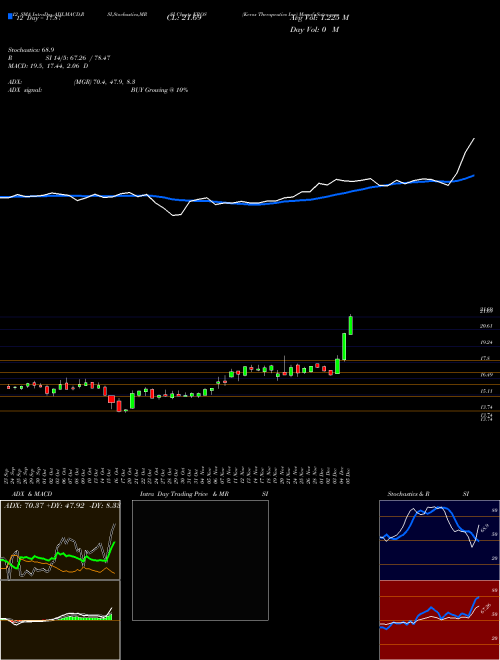Select the 'ADX: 70.37 +DY: 47.92 -DY: 8.33' readout
The width and height of the screenshot is (500, 660).
click(61, 506)
